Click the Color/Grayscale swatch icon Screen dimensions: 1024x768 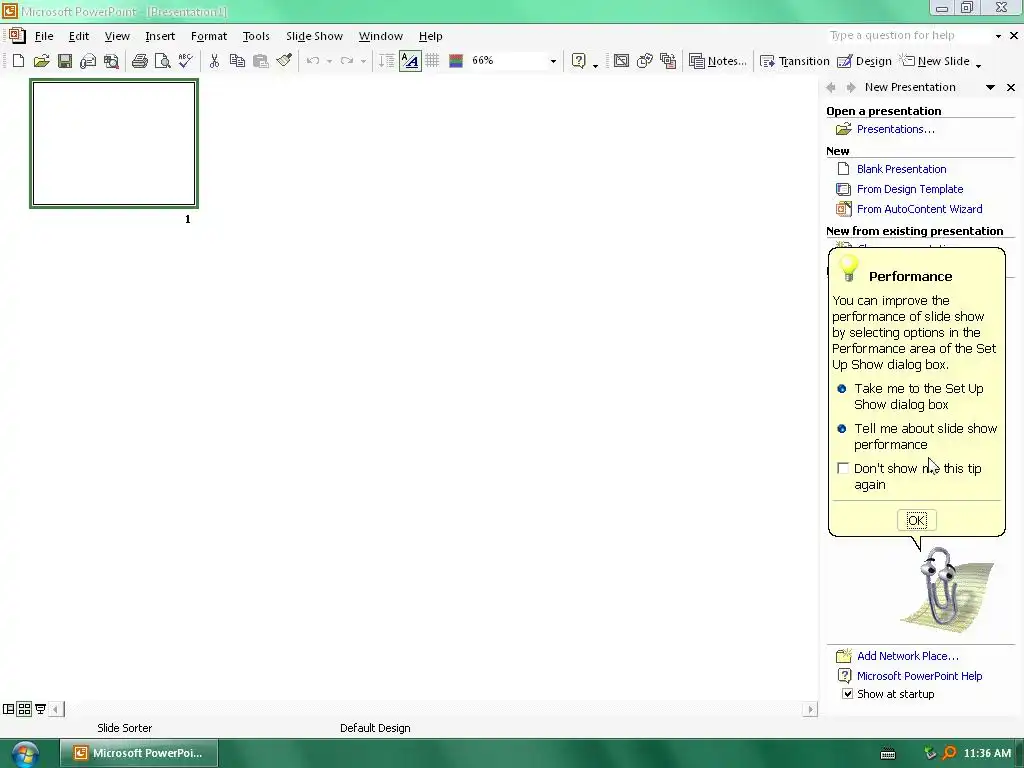tap(456, 61)
